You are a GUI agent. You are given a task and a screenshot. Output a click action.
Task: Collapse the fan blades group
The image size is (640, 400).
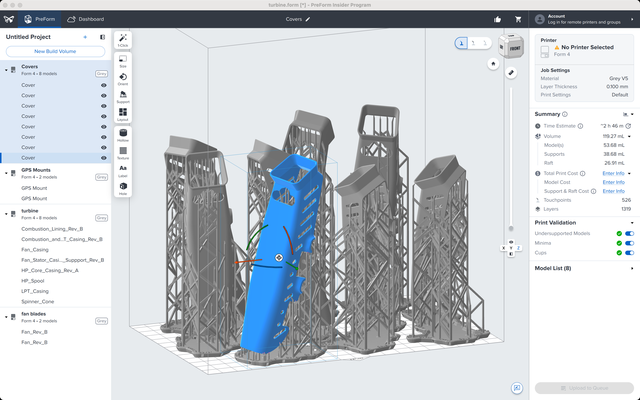coord(6,318)
